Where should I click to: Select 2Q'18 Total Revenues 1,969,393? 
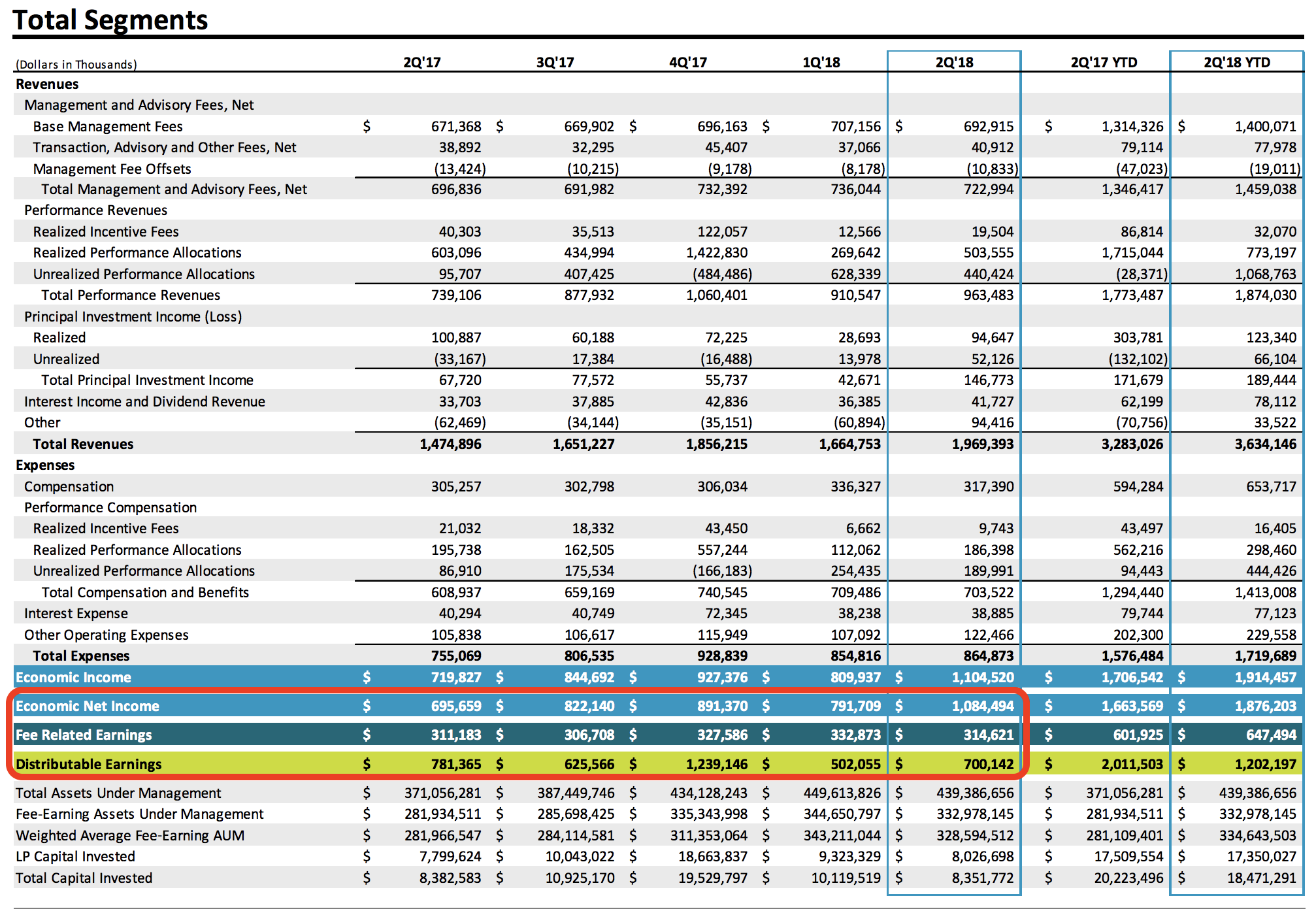pos(983,444)
